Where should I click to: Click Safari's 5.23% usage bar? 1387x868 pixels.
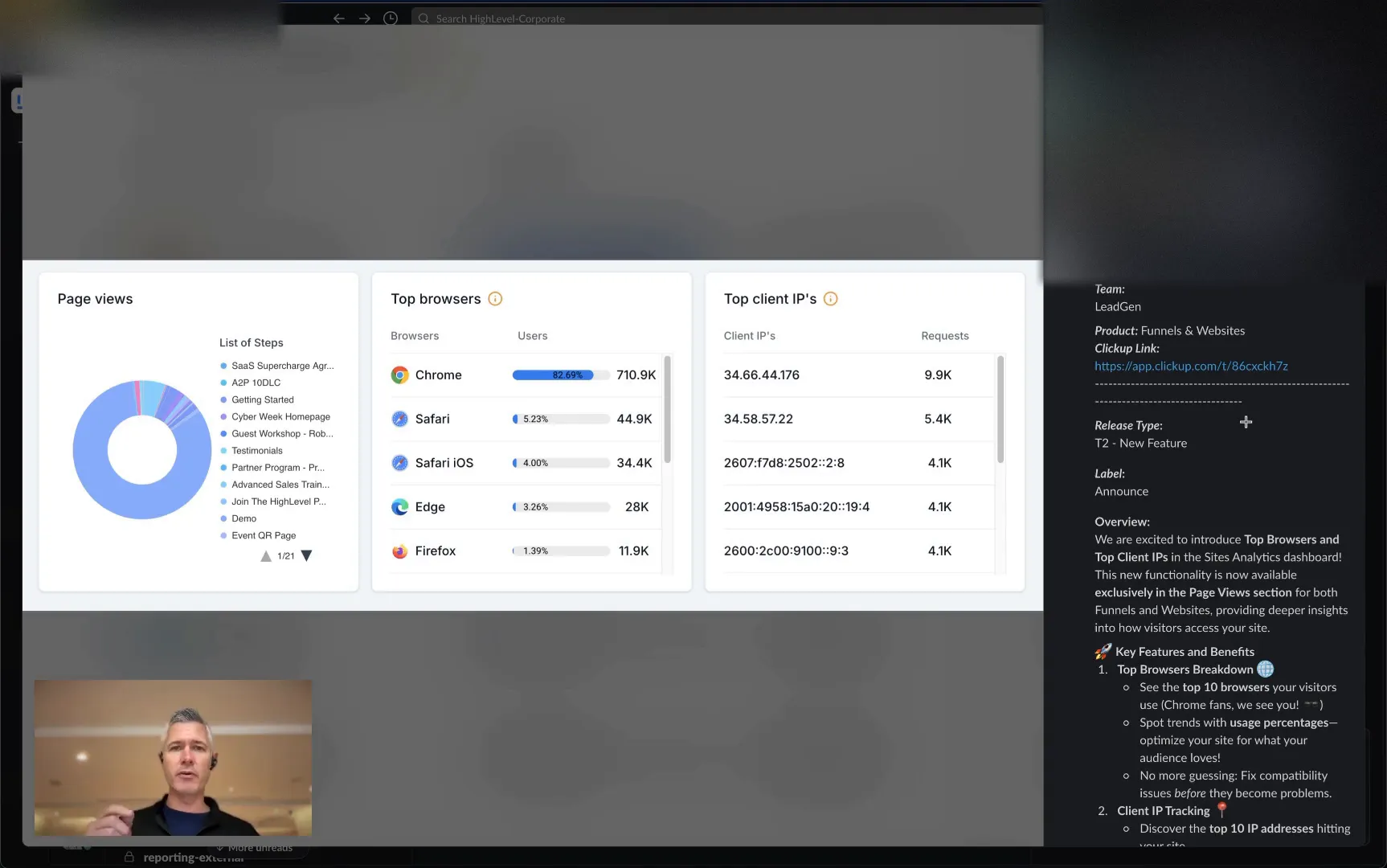point(561,419)
